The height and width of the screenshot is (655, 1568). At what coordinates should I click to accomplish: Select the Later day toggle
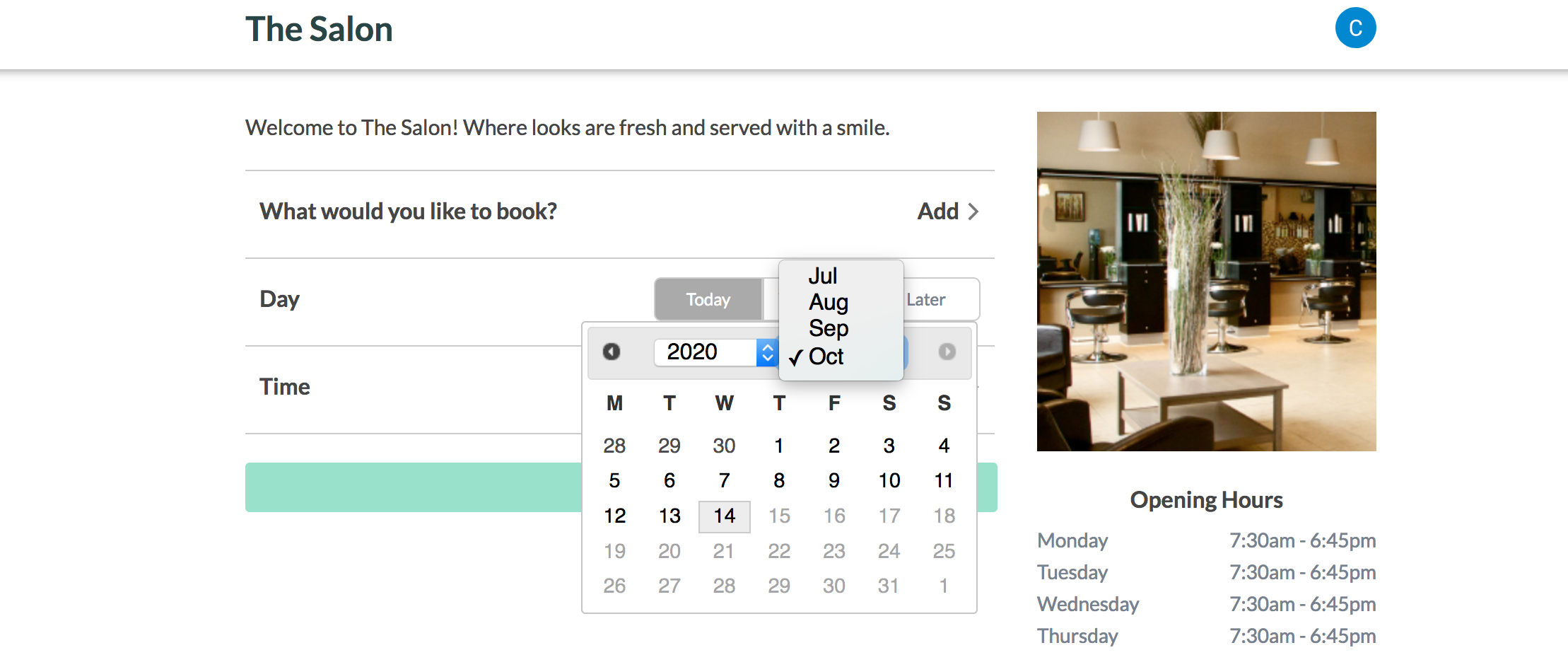click(925, 299)
